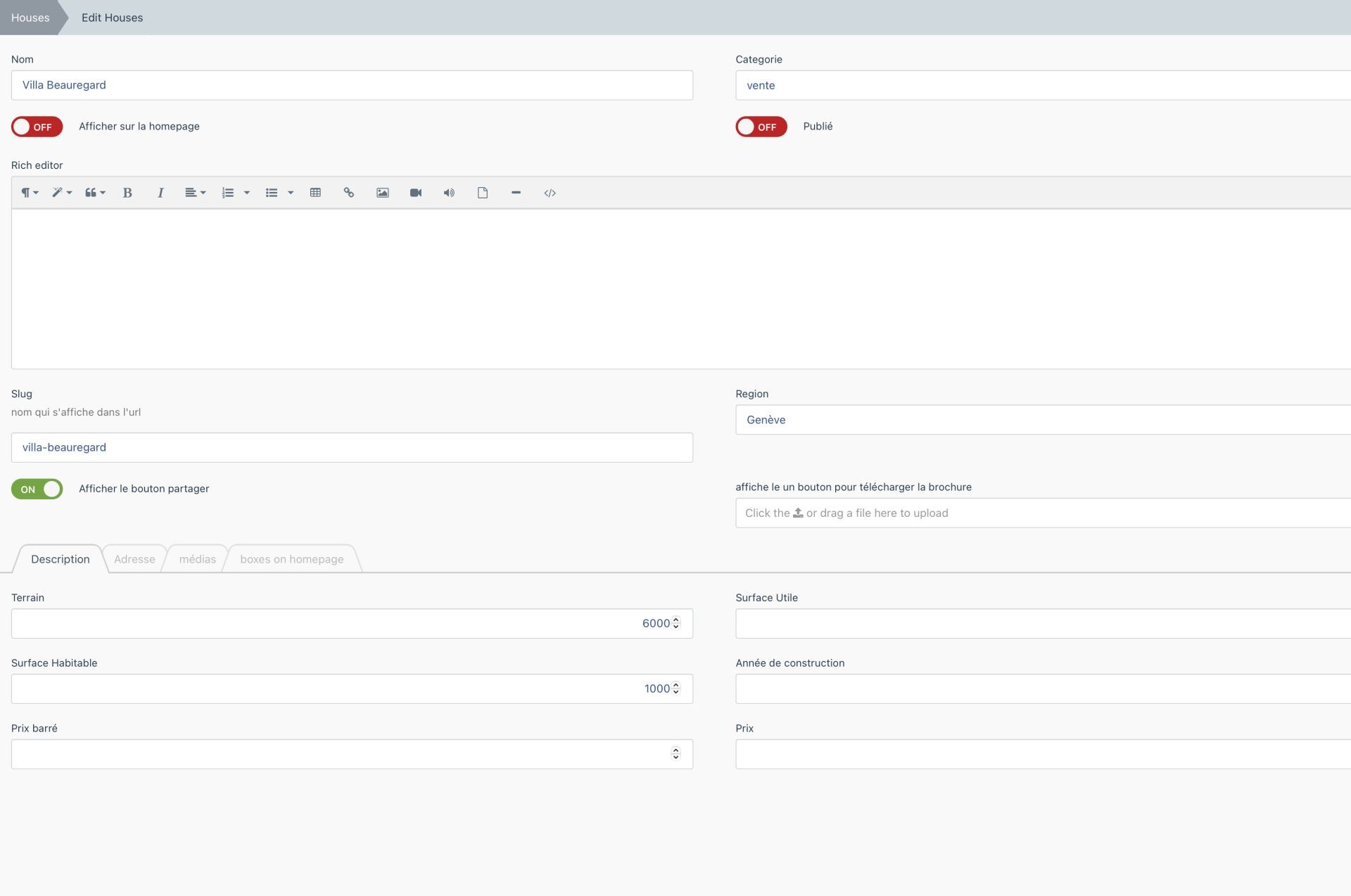Open the code view of the editor
The height and width of the screenshot is (896, 1351).
point(550,193)
